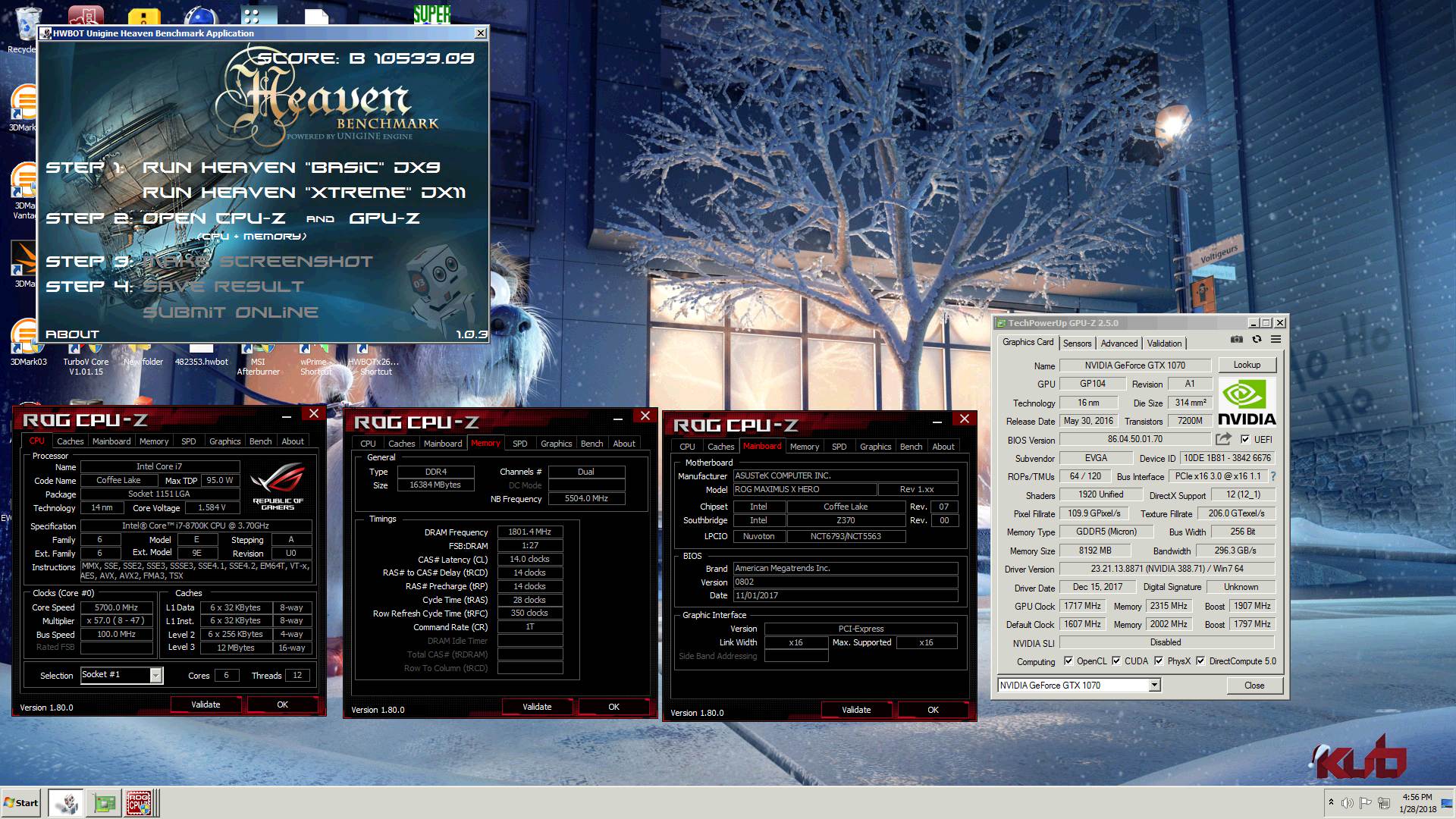The image size is (1456, 819).
Task: Open Graphics tab in CPU-Z Mainboard window
Action: coord(875,447)
